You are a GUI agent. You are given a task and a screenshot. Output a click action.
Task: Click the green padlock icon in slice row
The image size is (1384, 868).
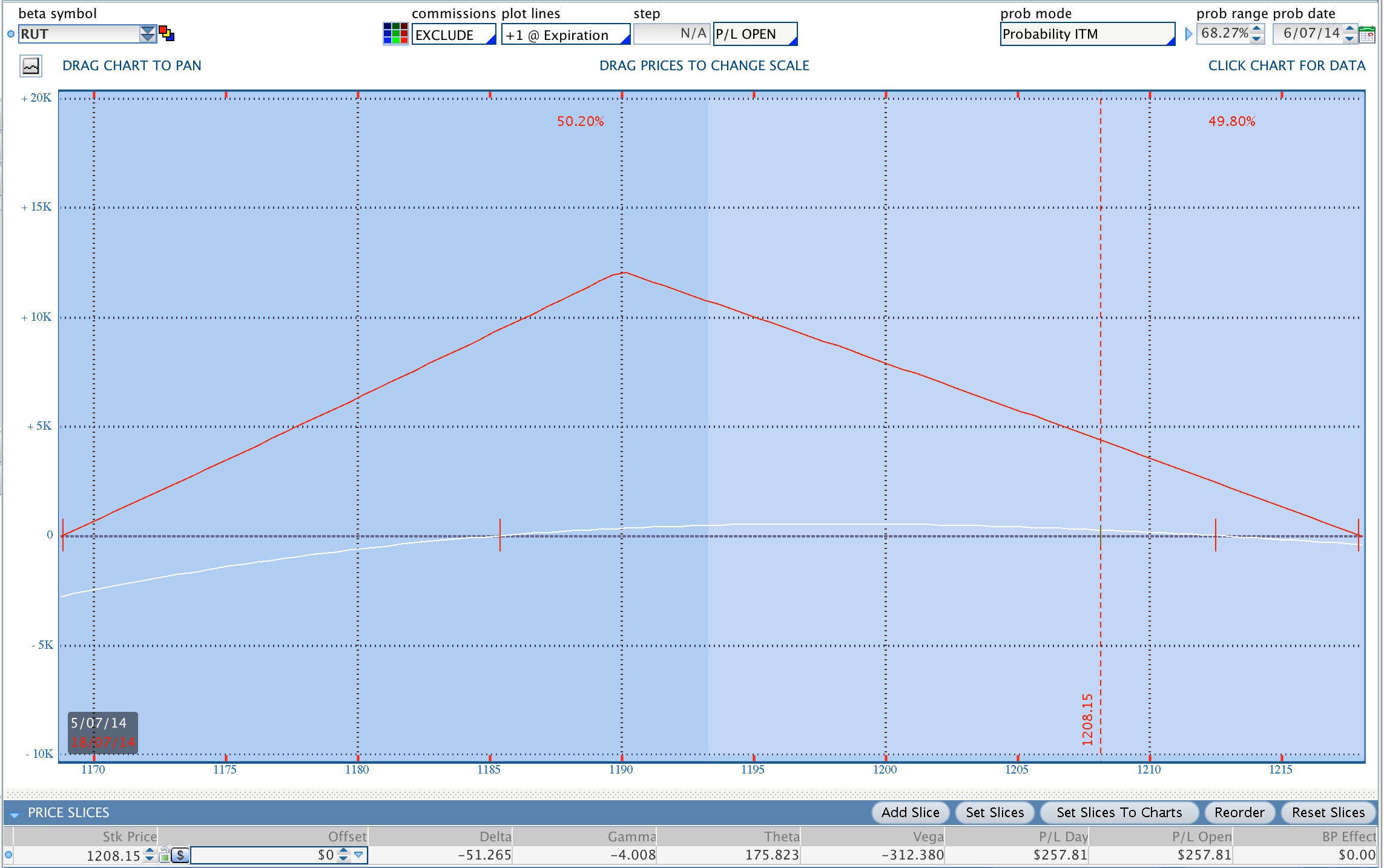(165, 855)
